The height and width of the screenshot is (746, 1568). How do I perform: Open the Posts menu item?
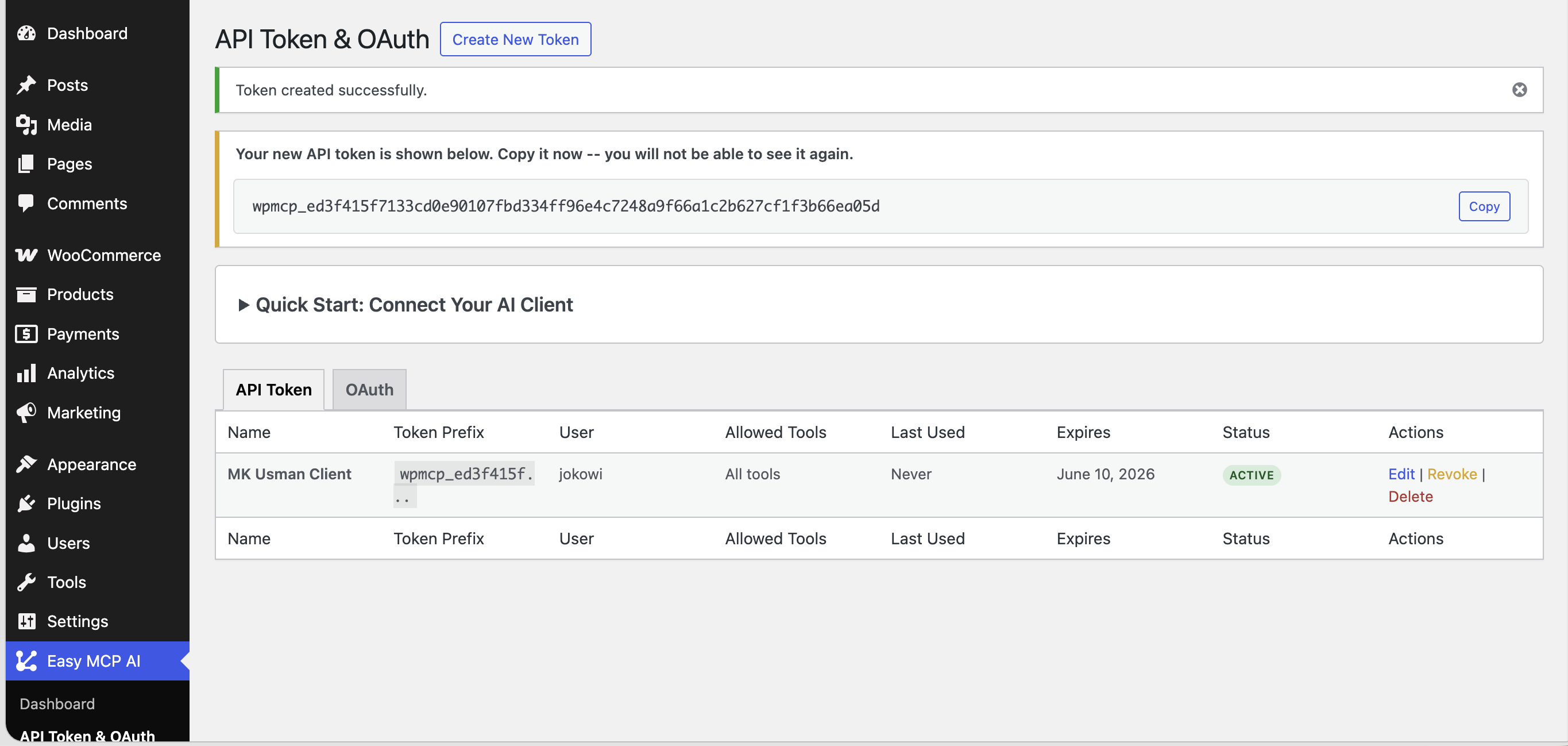click(68, 85)
